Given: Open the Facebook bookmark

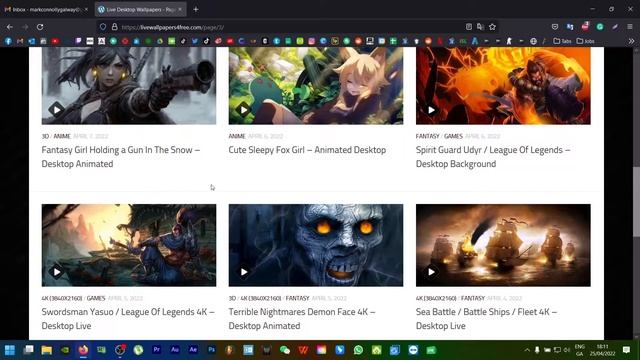Looking at the screenshot, I should pyautogui.click(x=8, y=41).
